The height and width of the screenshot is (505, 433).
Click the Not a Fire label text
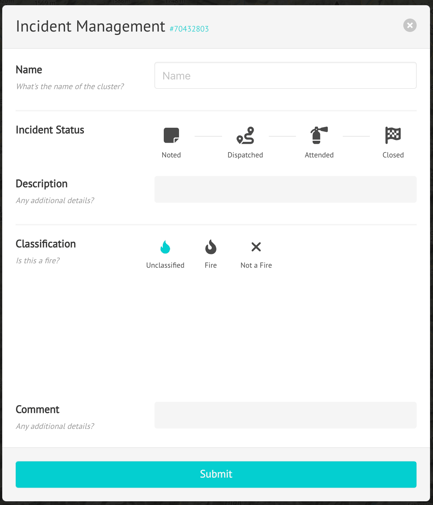coord(256,265)
